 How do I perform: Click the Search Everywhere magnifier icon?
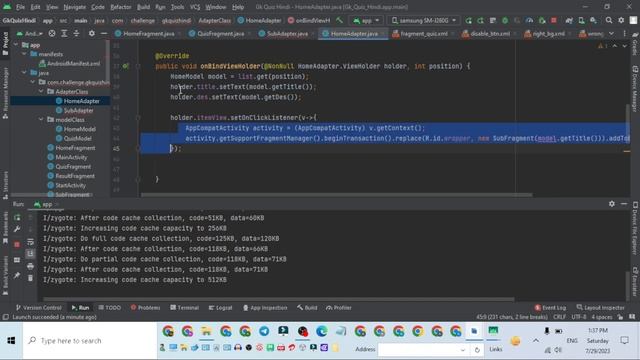pyautogui.click(x=609, y=20)
